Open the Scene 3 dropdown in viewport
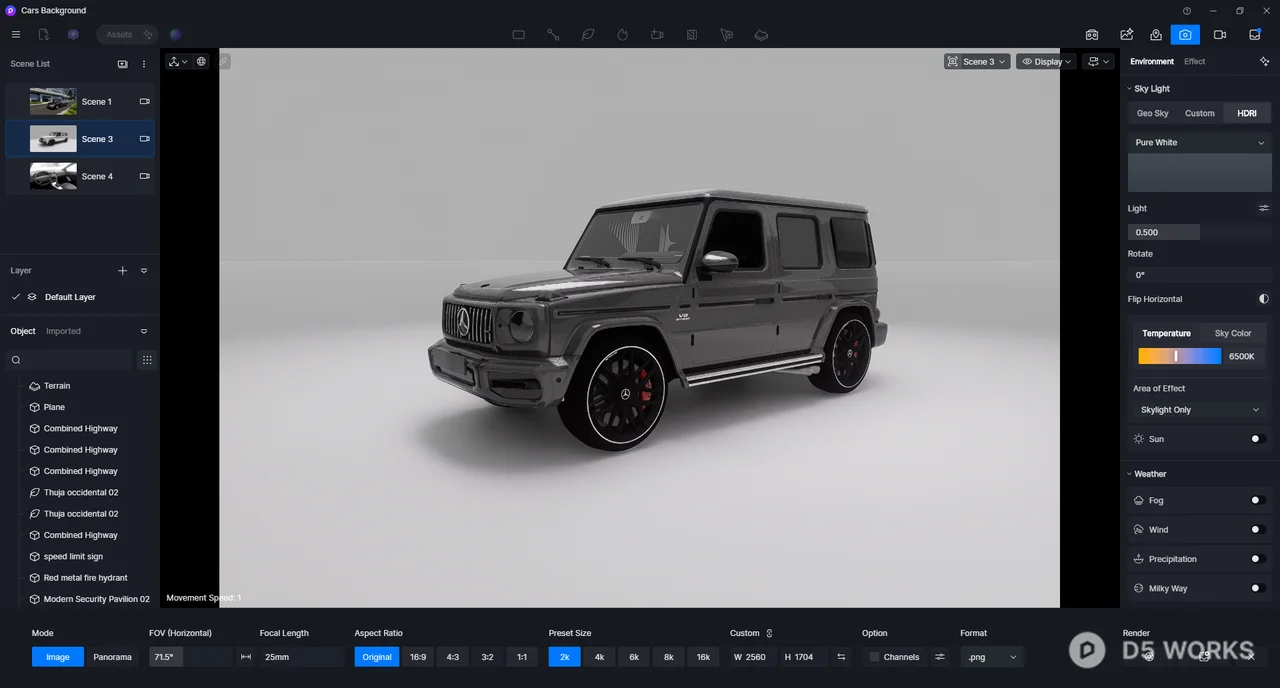 pos(977,61)
